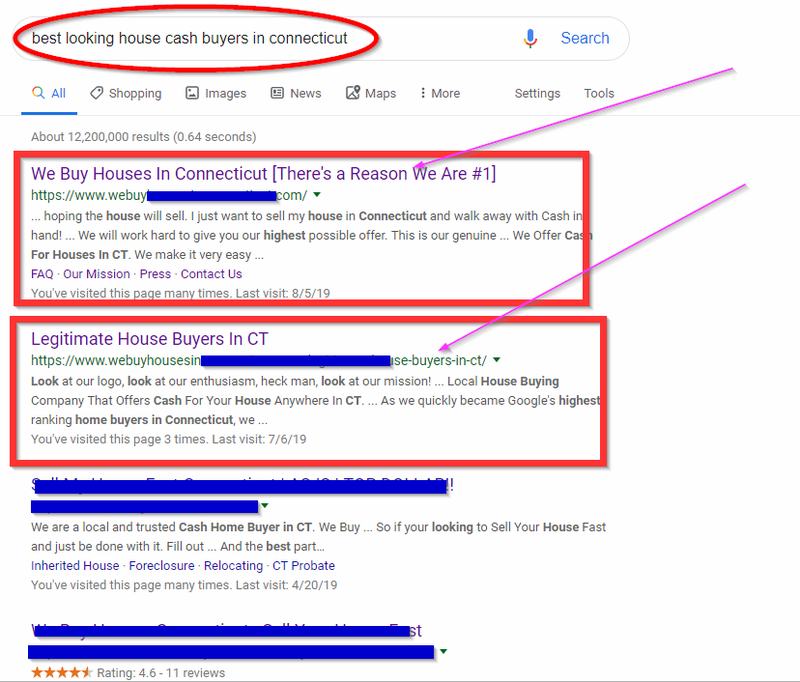Click the blue Search button
The image size is (800, 682).
click(585, 38)
